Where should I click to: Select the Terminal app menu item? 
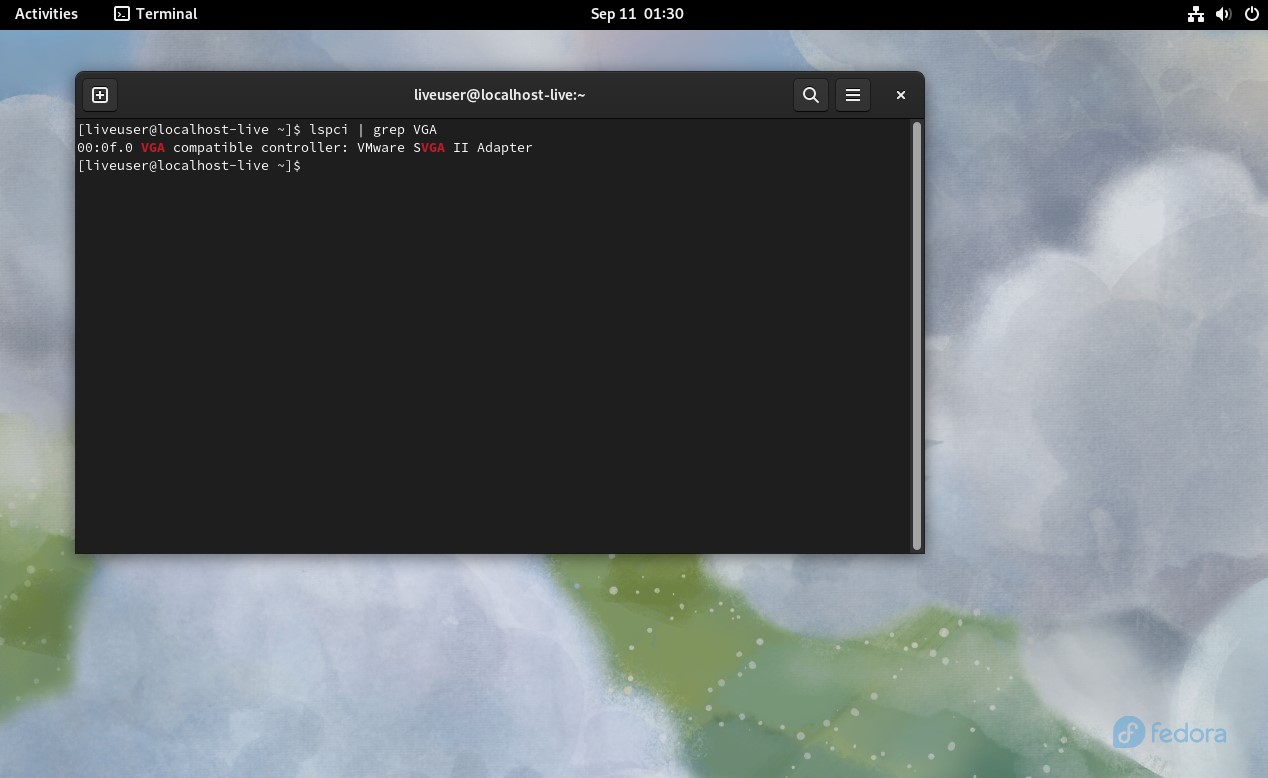click(165, 13)
